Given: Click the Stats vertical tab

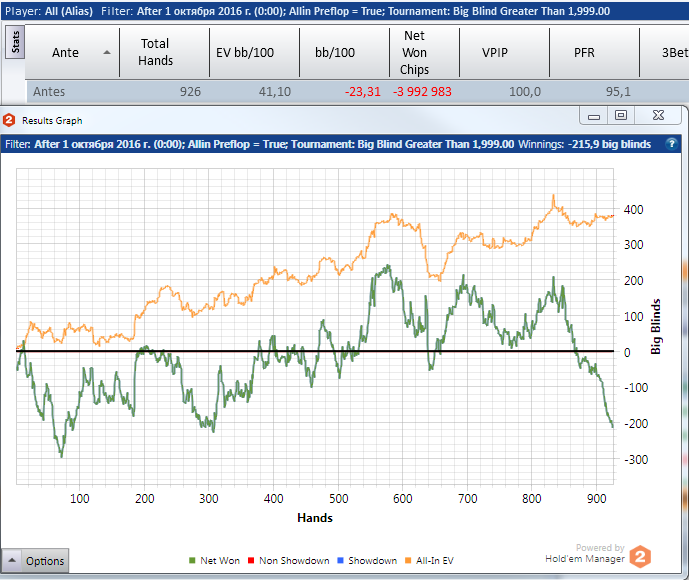Looking at the screenshot, I should [x=15, y=42].
